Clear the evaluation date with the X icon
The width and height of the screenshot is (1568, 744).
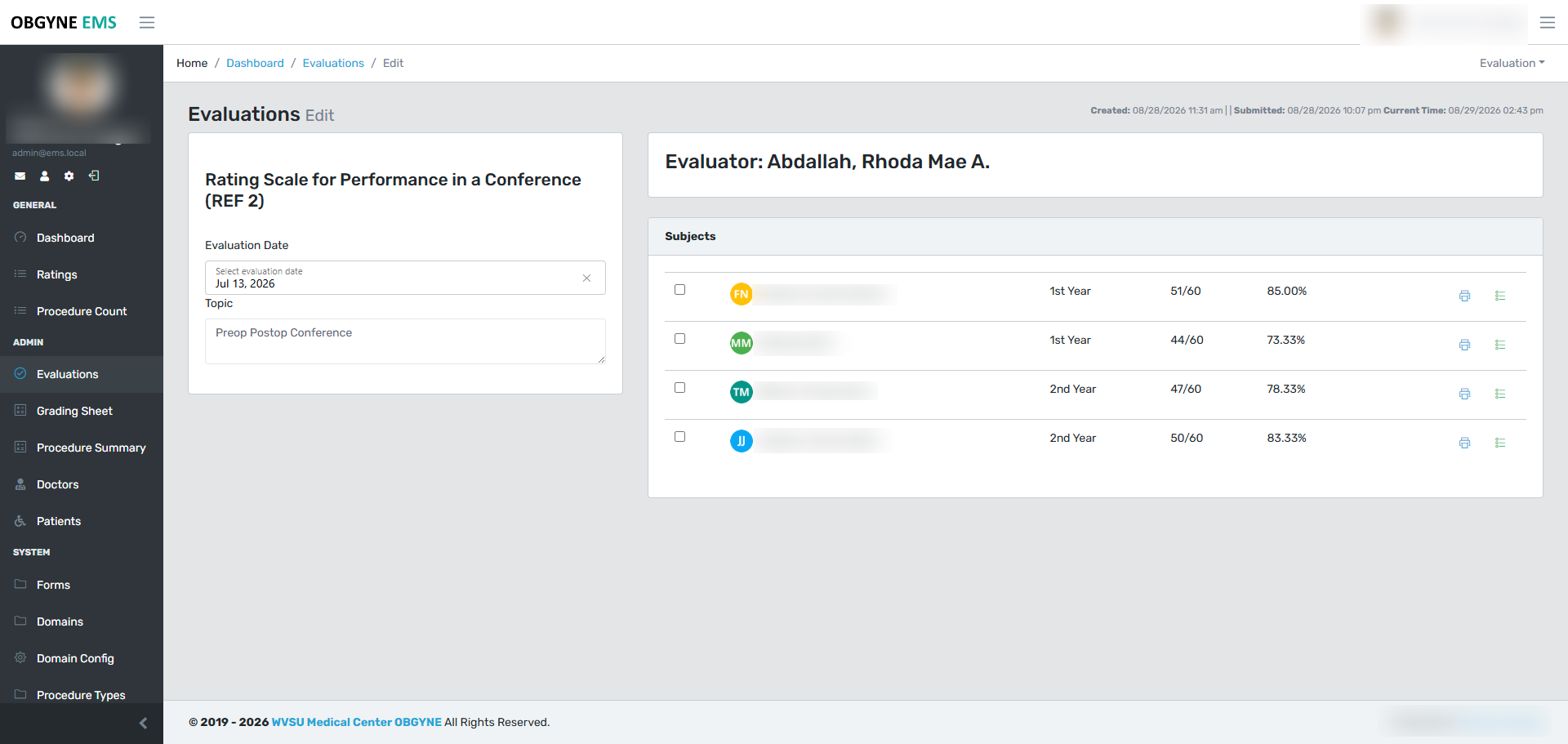[586, 278]
